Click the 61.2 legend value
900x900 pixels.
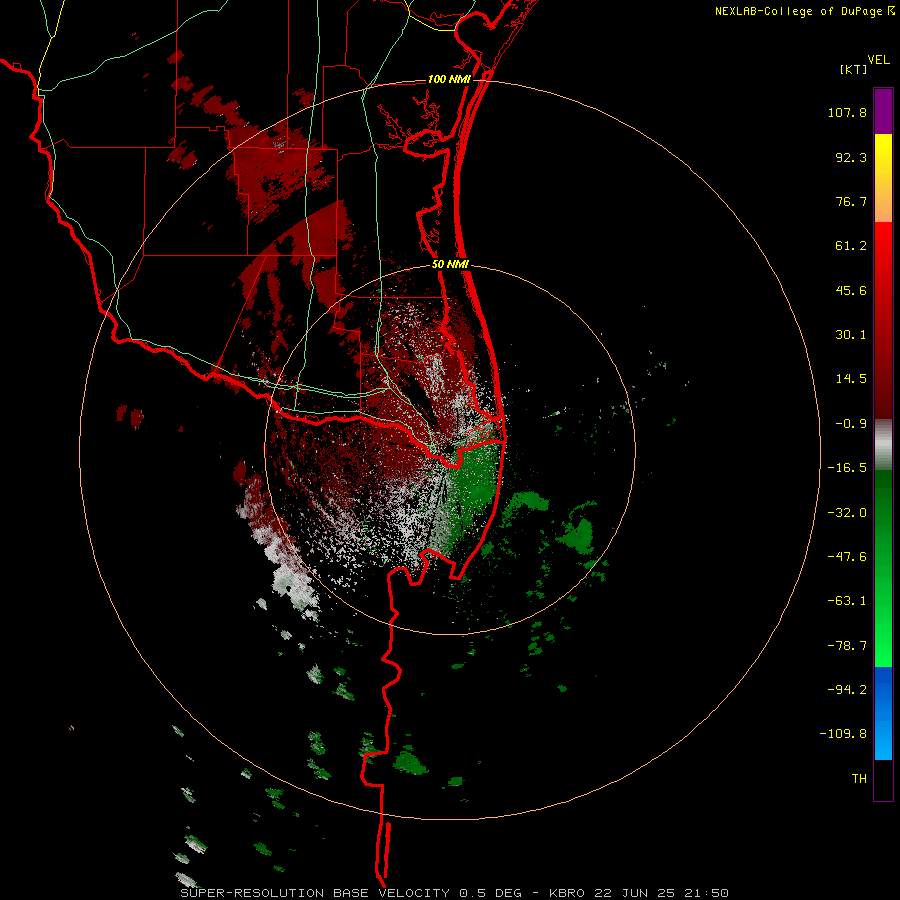point(851,246)
